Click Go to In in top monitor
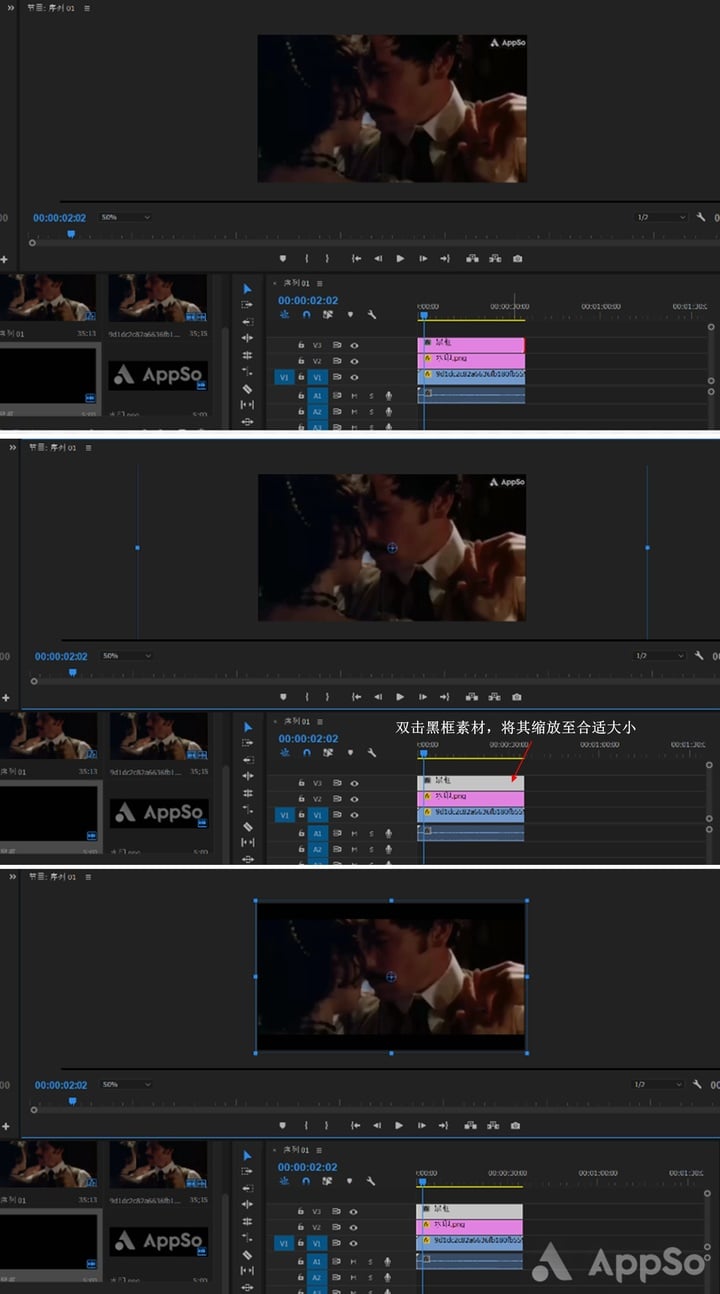This screenshot has width=720, height=1294. [x=356, y=258]
